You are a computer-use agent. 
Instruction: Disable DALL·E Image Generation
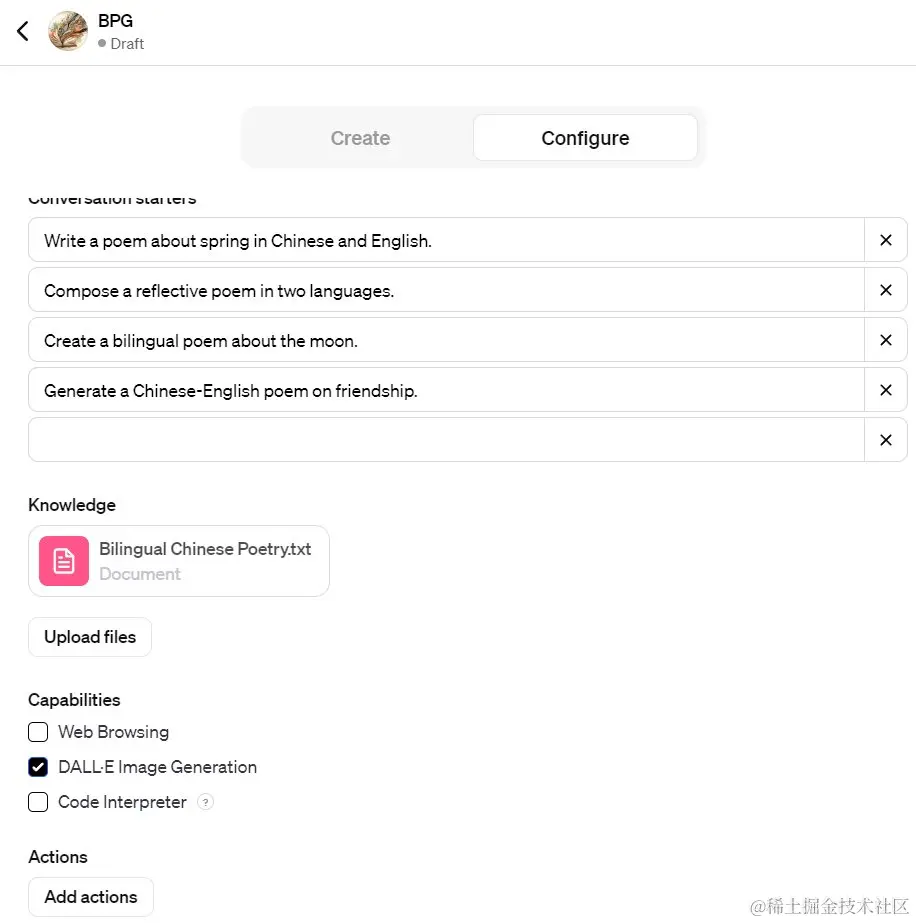pyautogui.click(x=37, y=767)
